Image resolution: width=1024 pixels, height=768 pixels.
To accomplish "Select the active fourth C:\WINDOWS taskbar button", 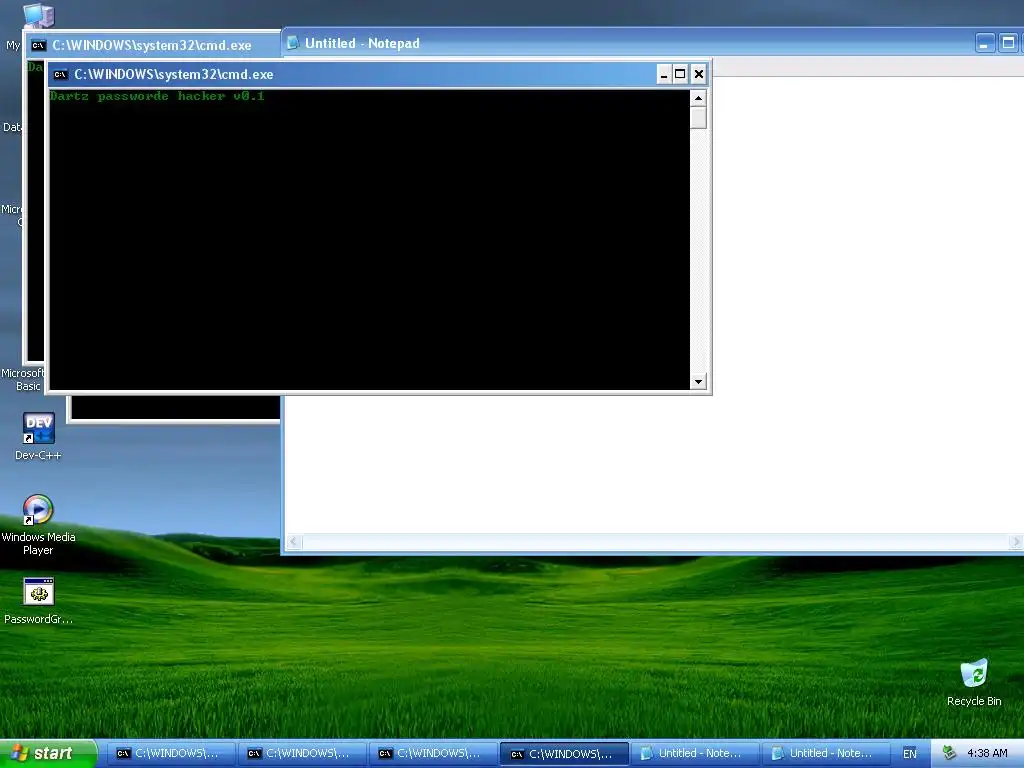I will tap(564, 754).
